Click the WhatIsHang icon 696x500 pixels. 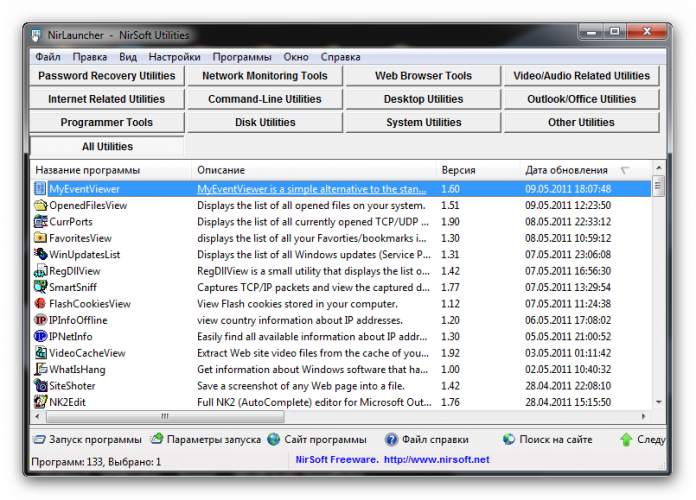[40, 369]
